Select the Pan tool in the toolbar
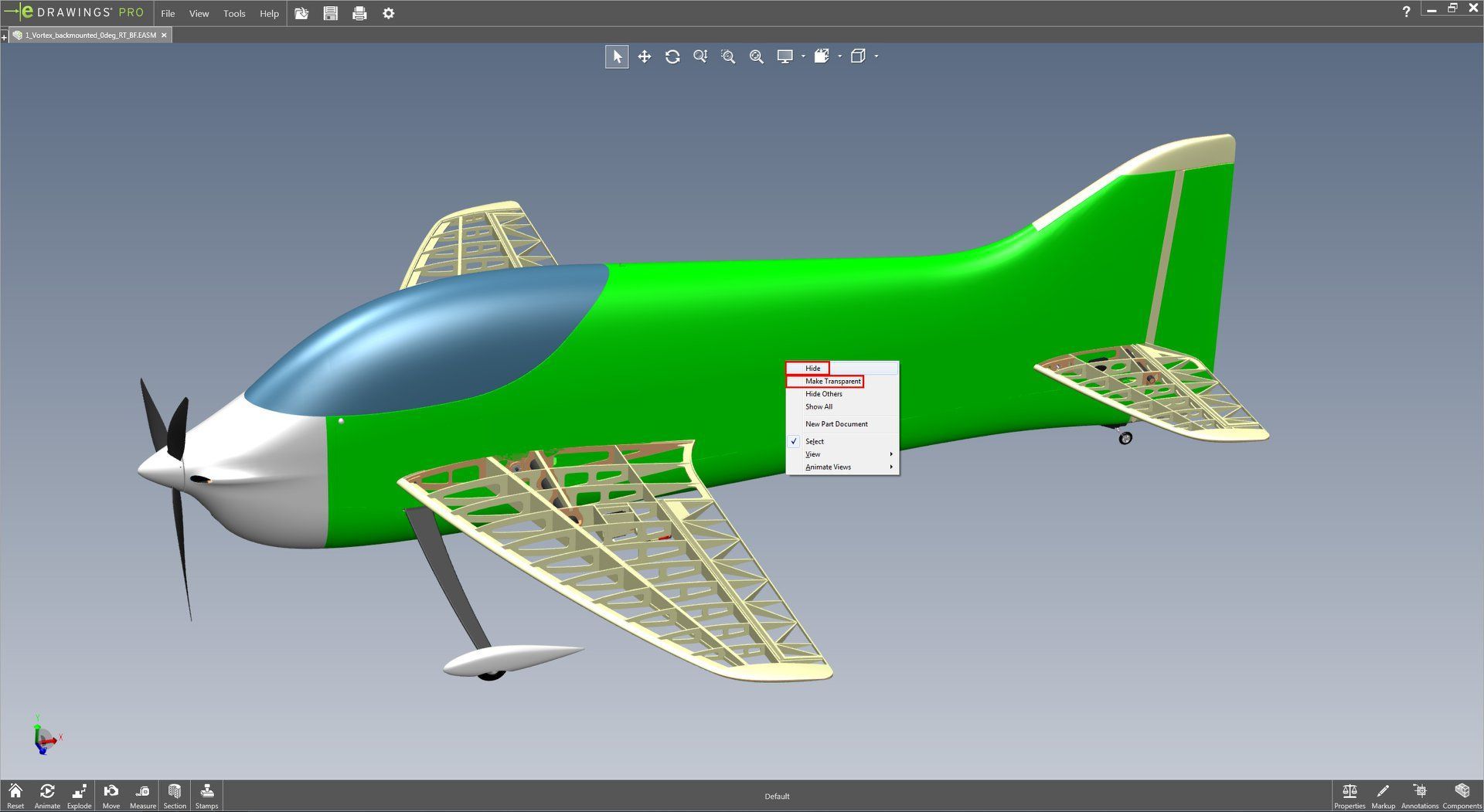The height and width of the screenshot is (812, 1484). (644, 56)
